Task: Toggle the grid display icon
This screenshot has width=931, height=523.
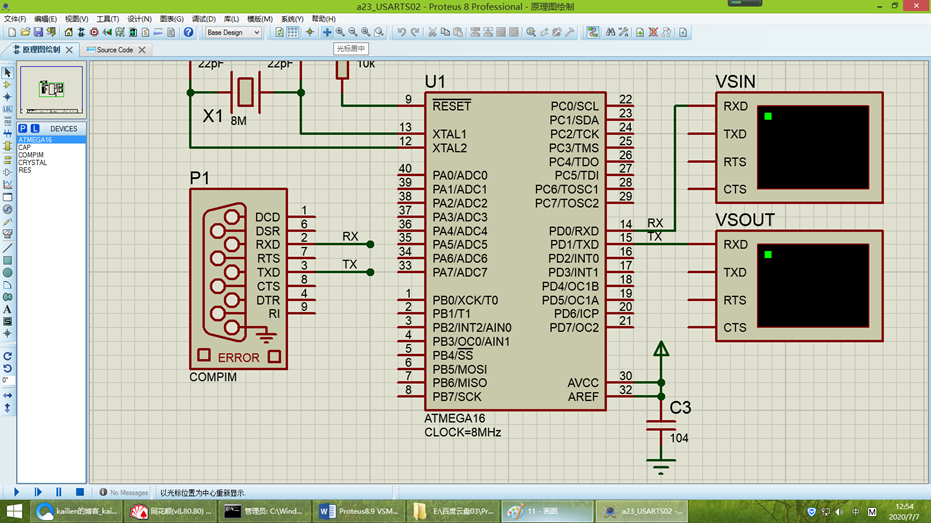Action: (293, 32)
